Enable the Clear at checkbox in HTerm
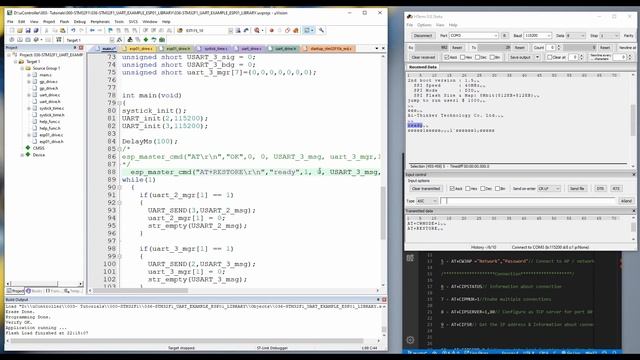The image size is (640, 360). pos(549,57)
